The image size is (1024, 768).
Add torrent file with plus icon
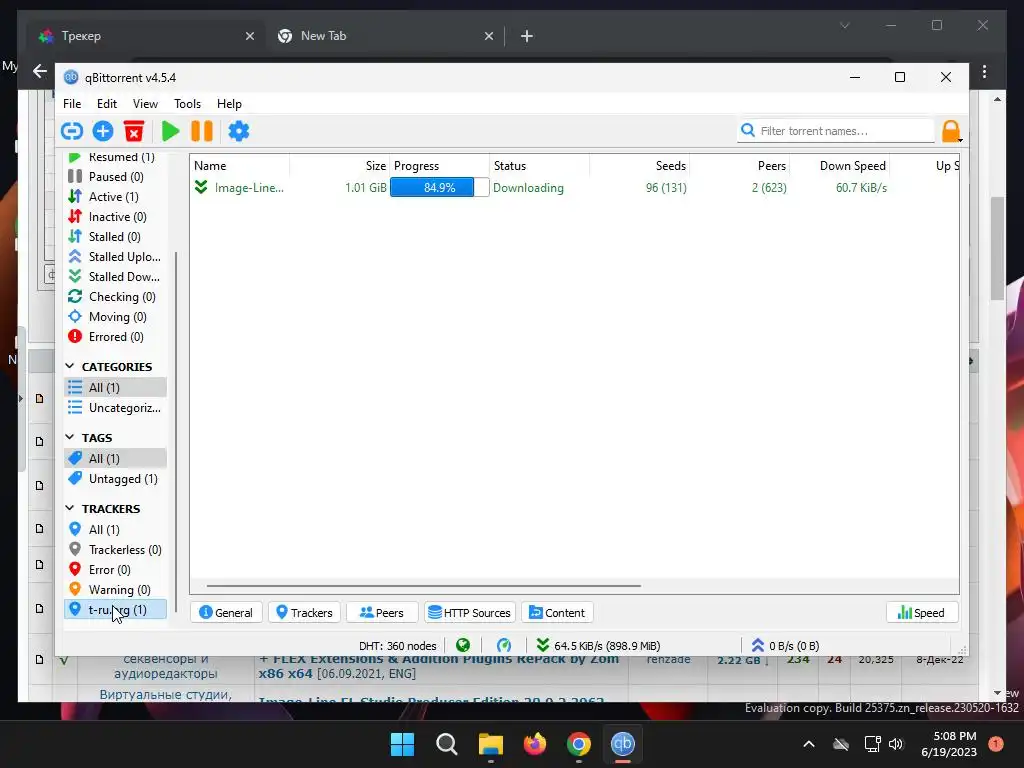click(103, 131)
